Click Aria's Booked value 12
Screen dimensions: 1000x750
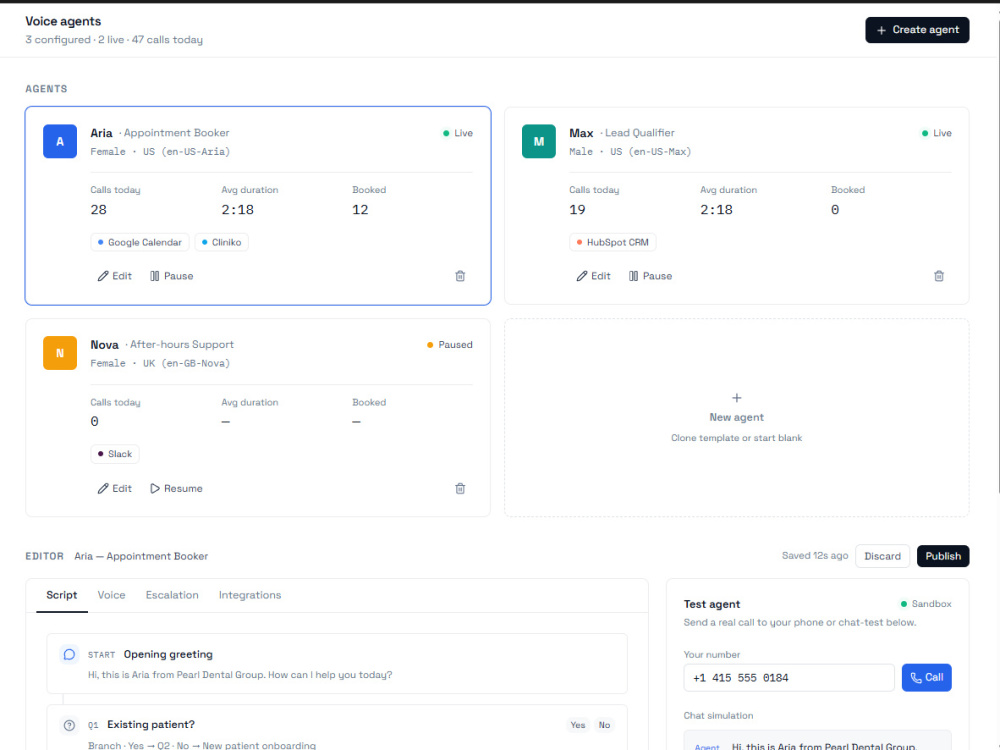coord(360,210)
